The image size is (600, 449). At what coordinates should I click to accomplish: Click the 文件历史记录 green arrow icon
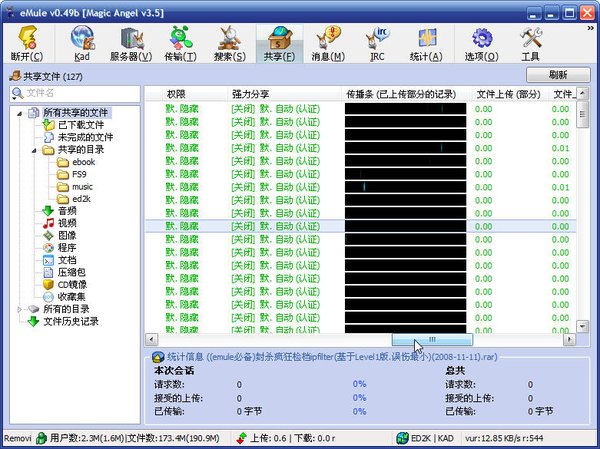(34, 322)
